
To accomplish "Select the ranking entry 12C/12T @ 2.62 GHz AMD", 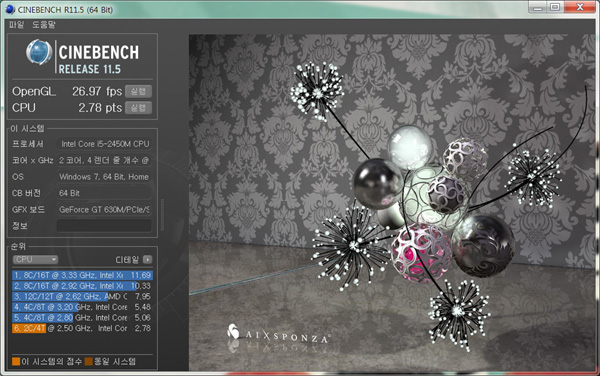I will (82, 296).
